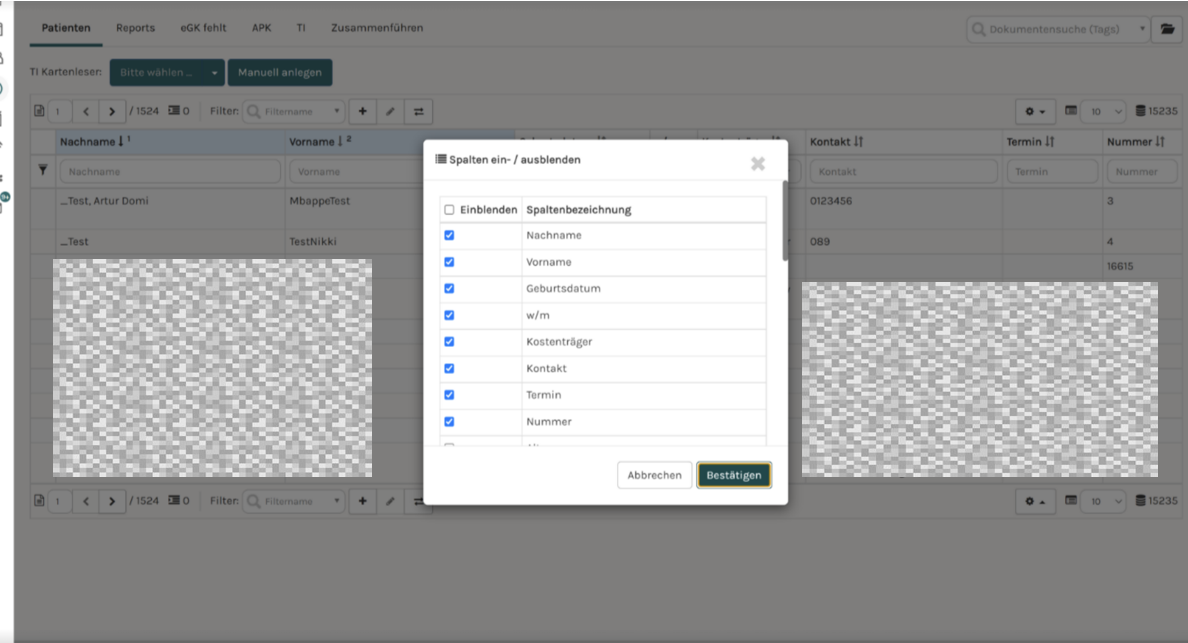Open the gear settings menu in top toolbar

(1035, 111)
